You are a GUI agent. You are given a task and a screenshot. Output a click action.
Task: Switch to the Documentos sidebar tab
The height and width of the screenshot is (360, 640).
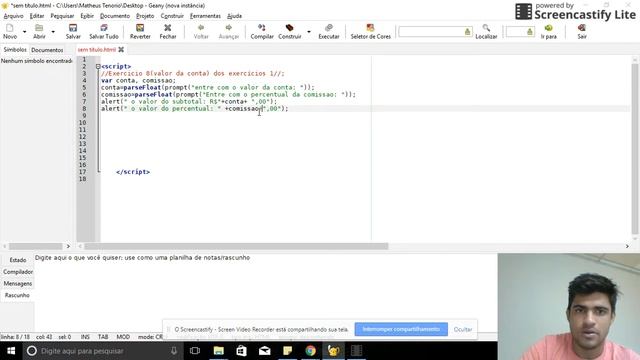pyautogui.click(x=47, y=50)
